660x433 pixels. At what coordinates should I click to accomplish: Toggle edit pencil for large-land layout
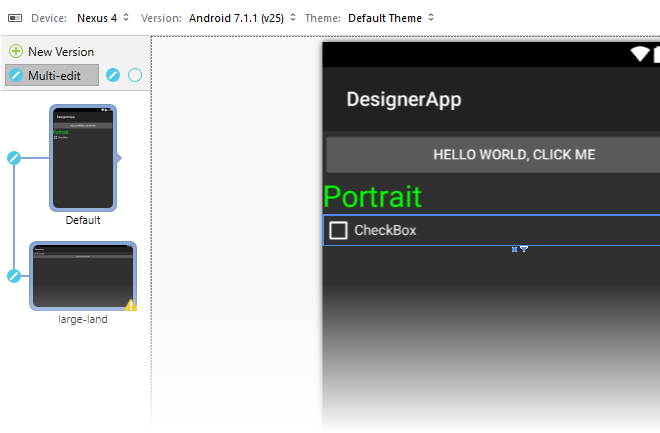14,276
